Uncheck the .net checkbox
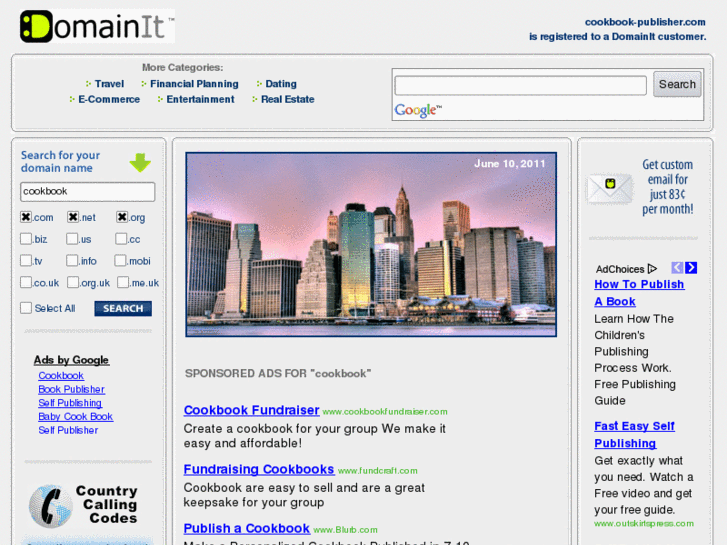Screen dimensions: 727x545 [x=73, y=217]
